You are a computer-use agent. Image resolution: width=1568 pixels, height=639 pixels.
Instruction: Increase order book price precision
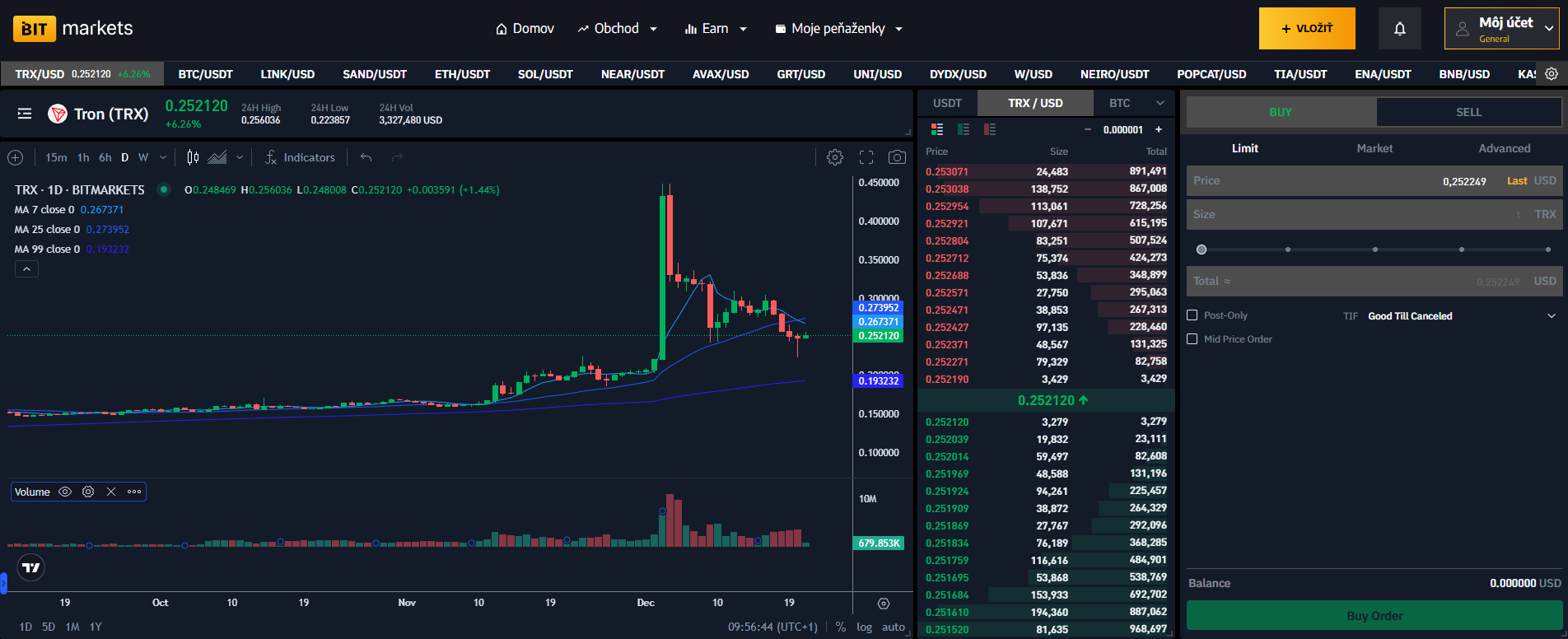pos(1159,129)
